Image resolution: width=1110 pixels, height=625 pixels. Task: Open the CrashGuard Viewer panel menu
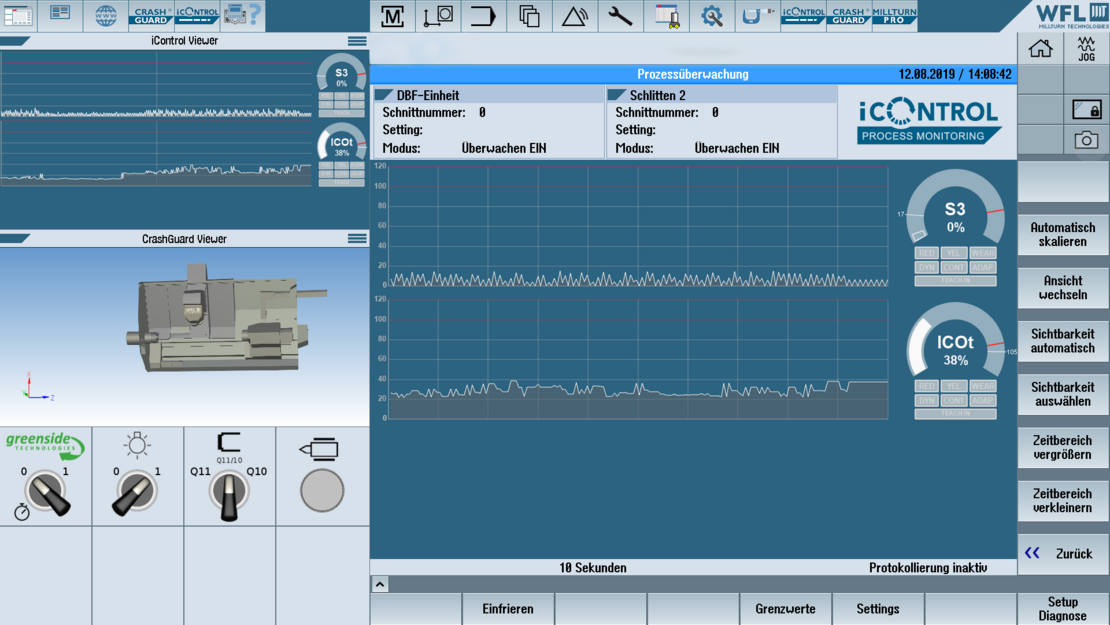pyautogui.click(x=357, y=239)
